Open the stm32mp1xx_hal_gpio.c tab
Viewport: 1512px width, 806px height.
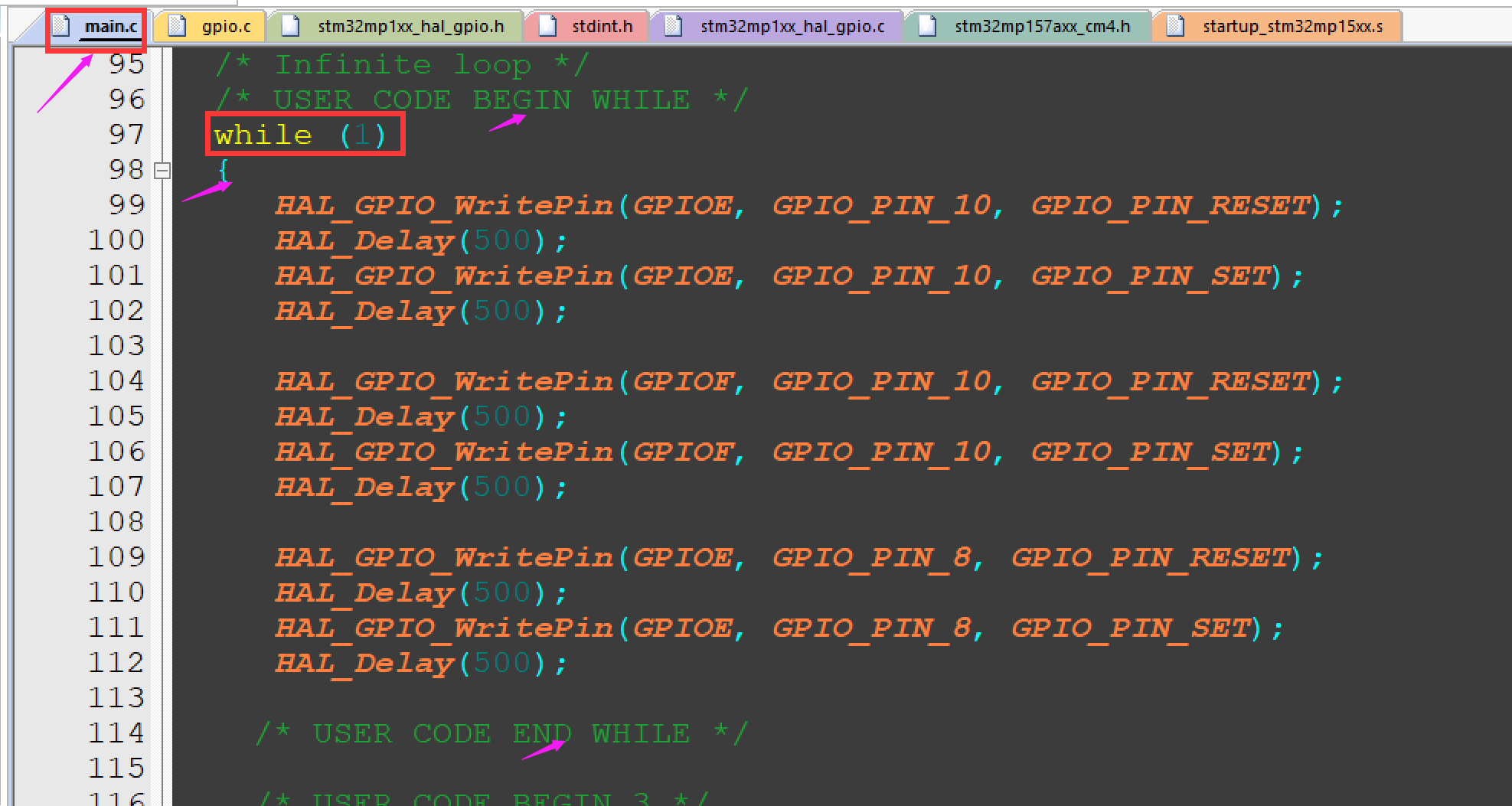(x=792, y=26)
